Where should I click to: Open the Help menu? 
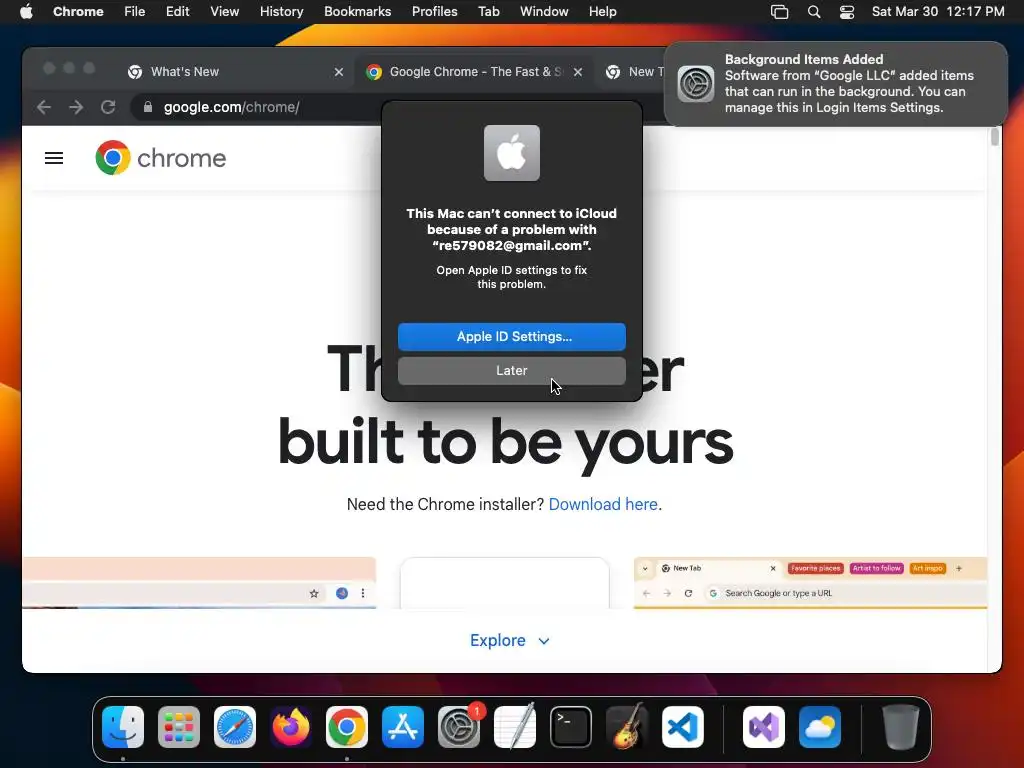pos(602,12)
